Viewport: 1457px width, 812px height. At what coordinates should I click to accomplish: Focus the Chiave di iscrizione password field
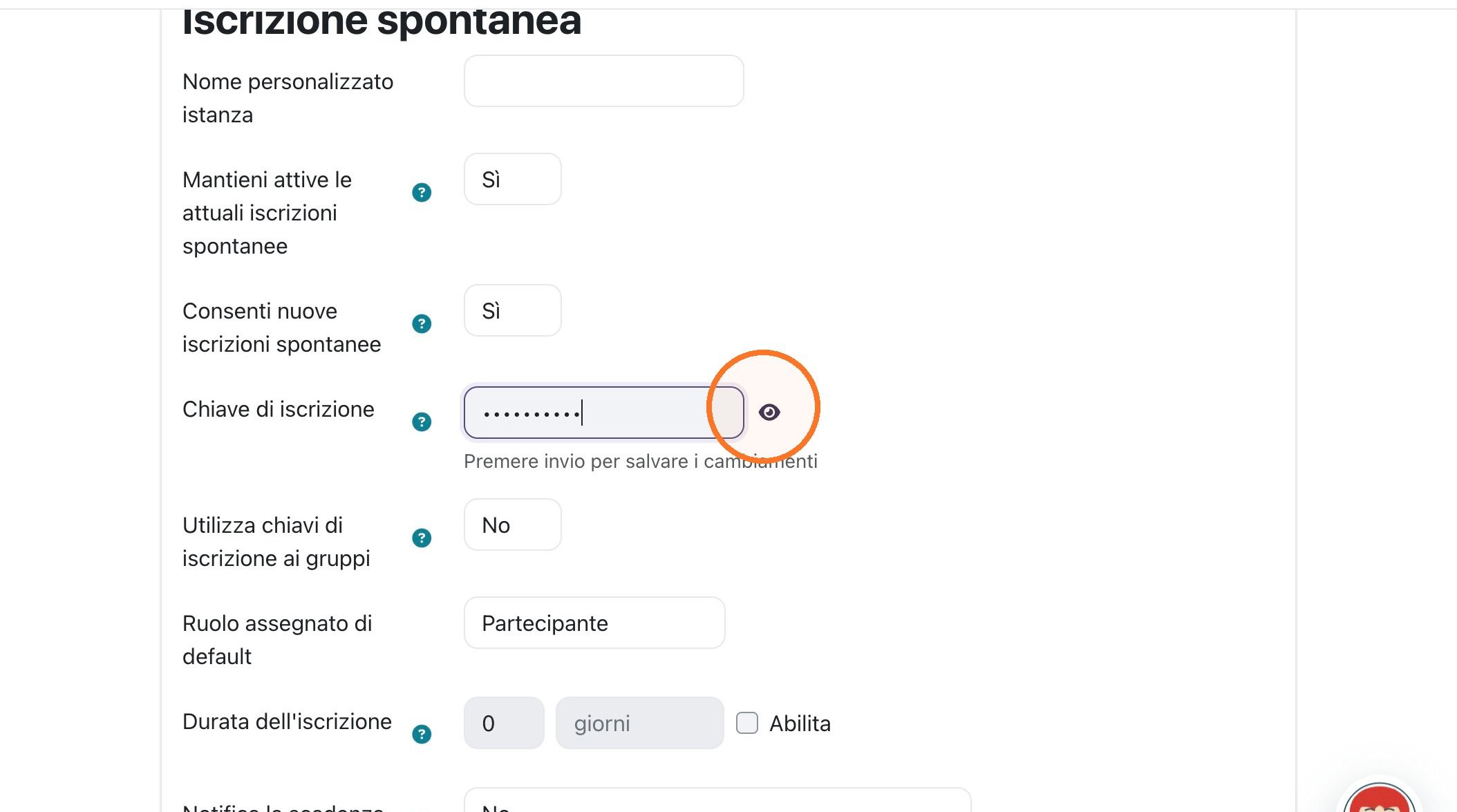(604, 413)
